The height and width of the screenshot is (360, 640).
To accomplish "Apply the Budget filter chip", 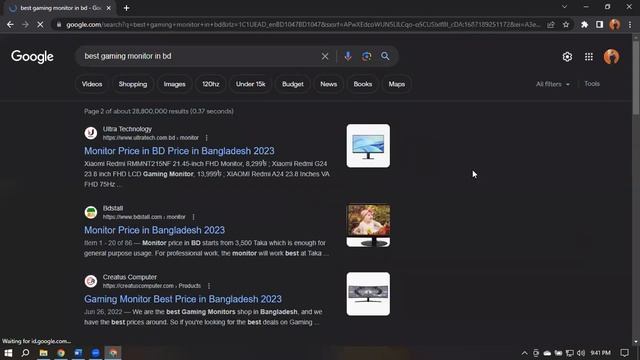I will [293, 84].
